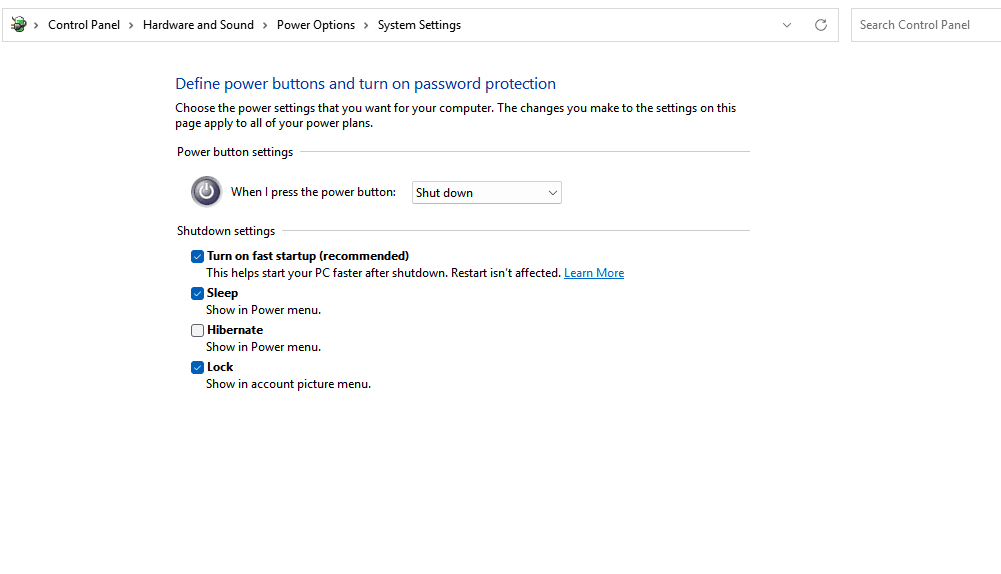Click 'Power button settings' section label
The image size is (1001, 574).
[235, 152]
